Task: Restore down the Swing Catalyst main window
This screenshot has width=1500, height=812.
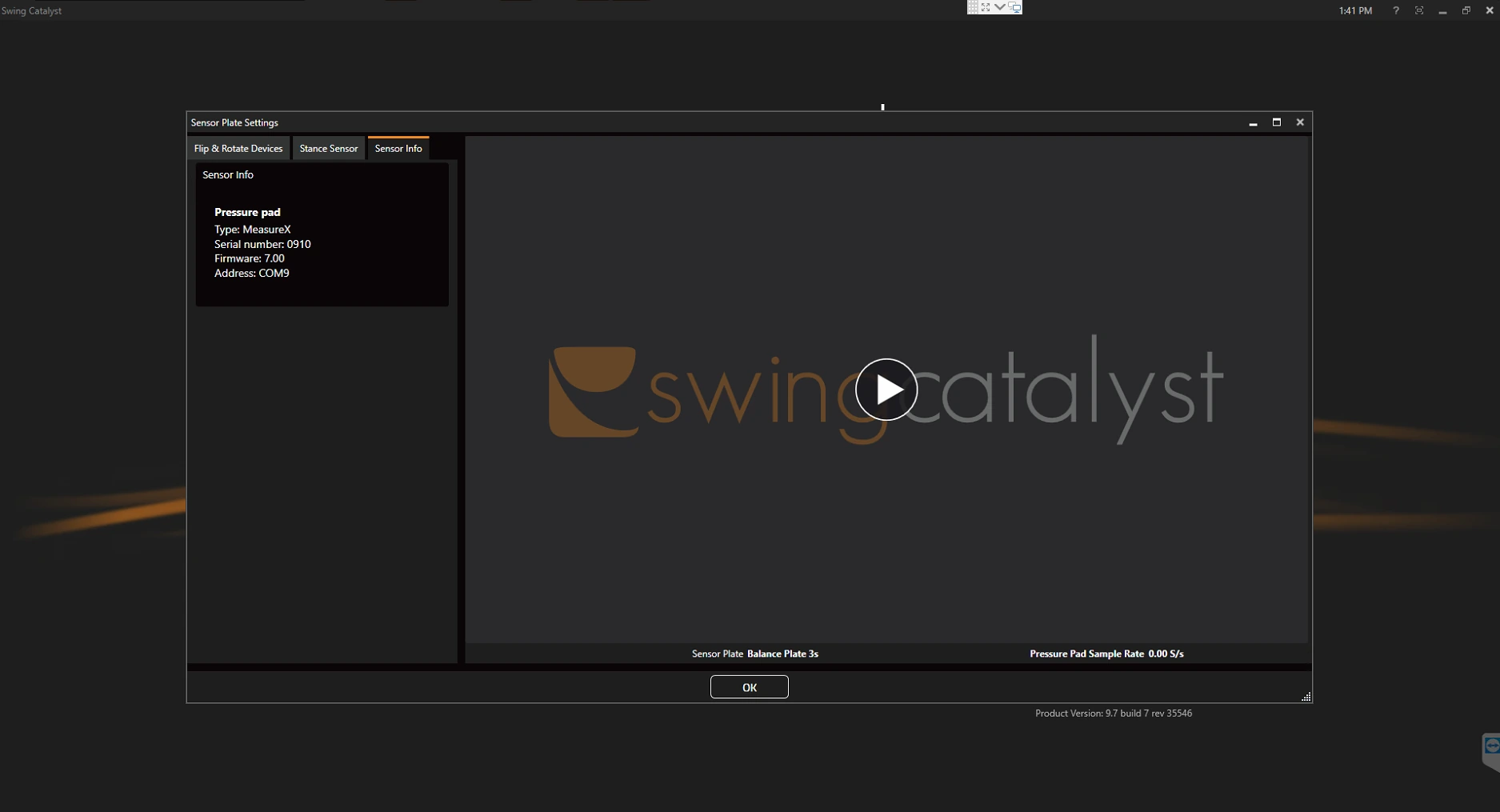Action: click(1466, 10)
